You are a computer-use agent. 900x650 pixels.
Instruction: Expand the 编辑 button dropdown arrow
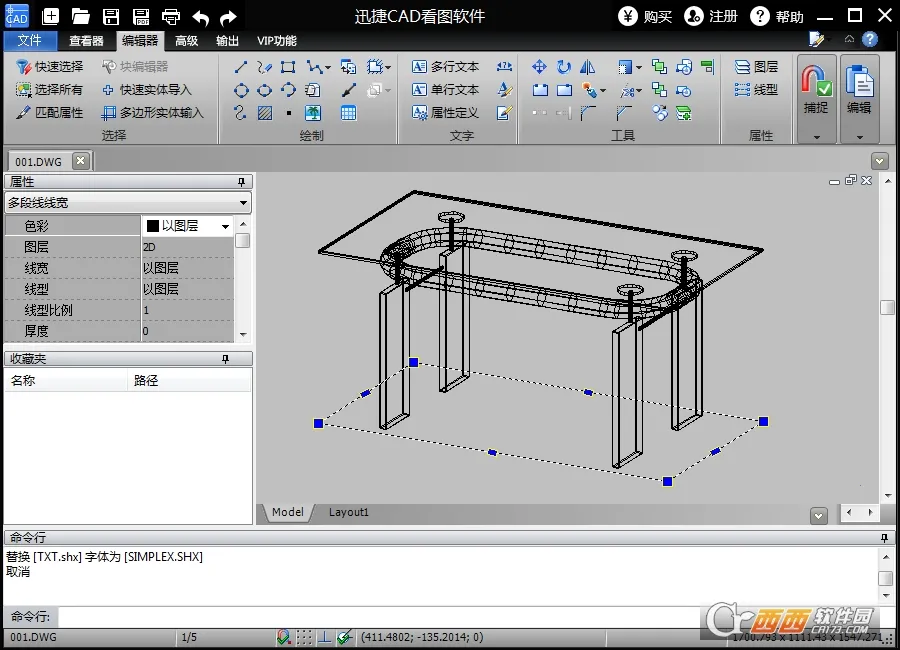tap(859, 137)
